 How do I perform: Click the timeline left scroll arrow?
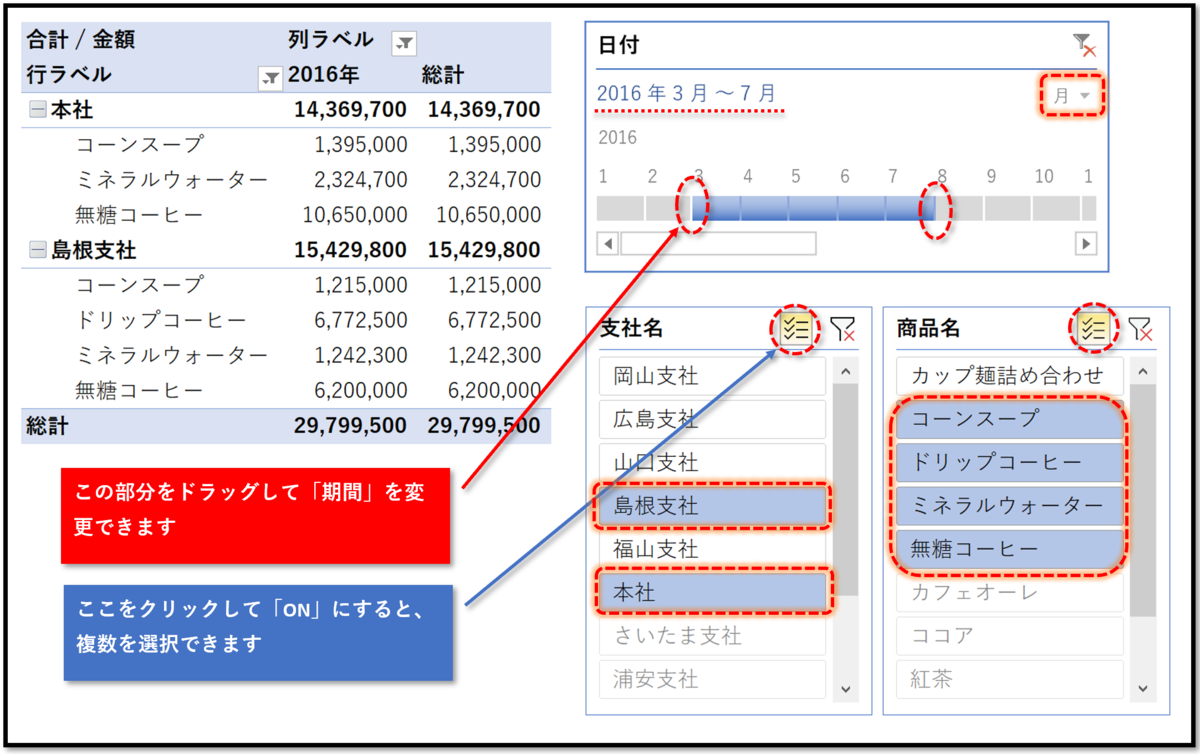click(605, 243)
